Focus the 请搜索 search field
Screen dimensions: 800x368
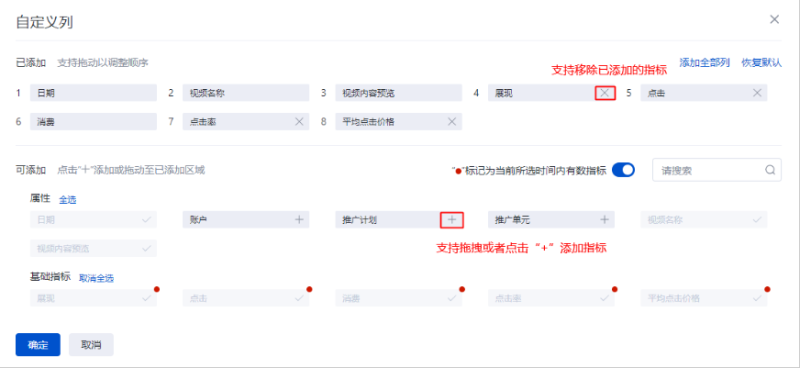[717, 170]
